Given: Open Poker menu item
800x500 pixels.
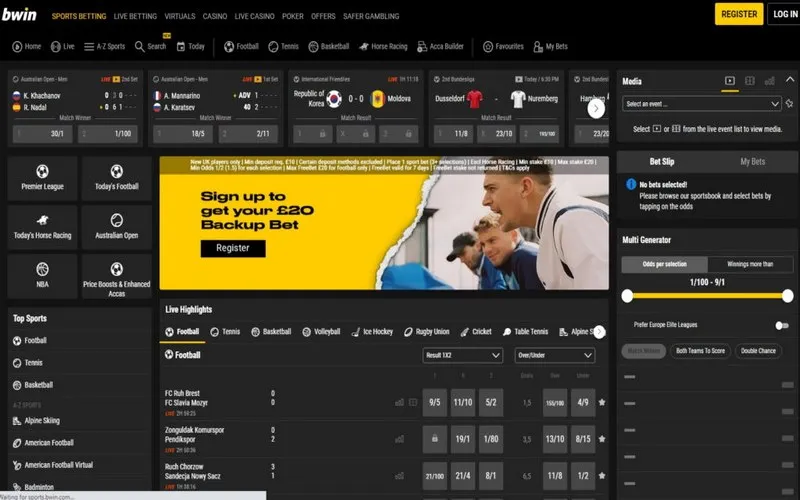Looking at the screenshot, I should click(293, 16).
